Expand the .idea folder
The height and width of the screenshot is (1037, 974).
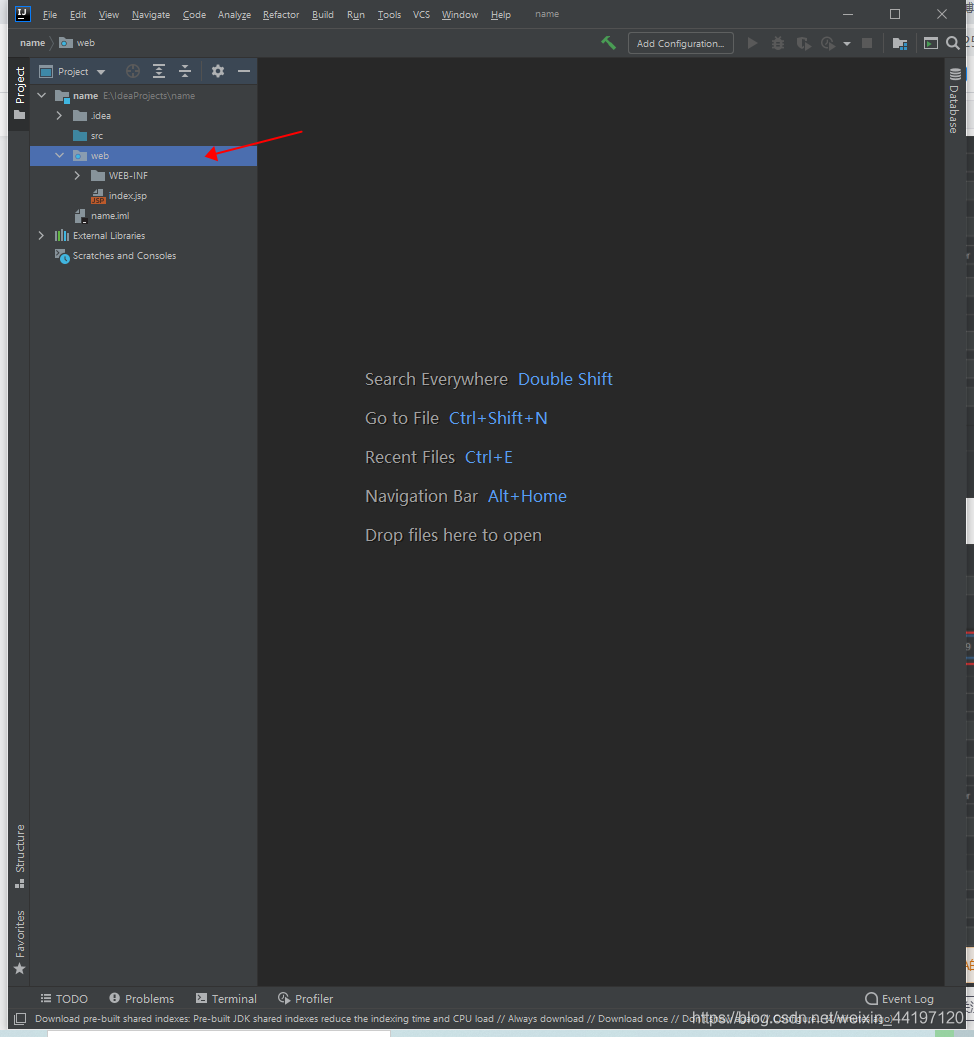59,116
